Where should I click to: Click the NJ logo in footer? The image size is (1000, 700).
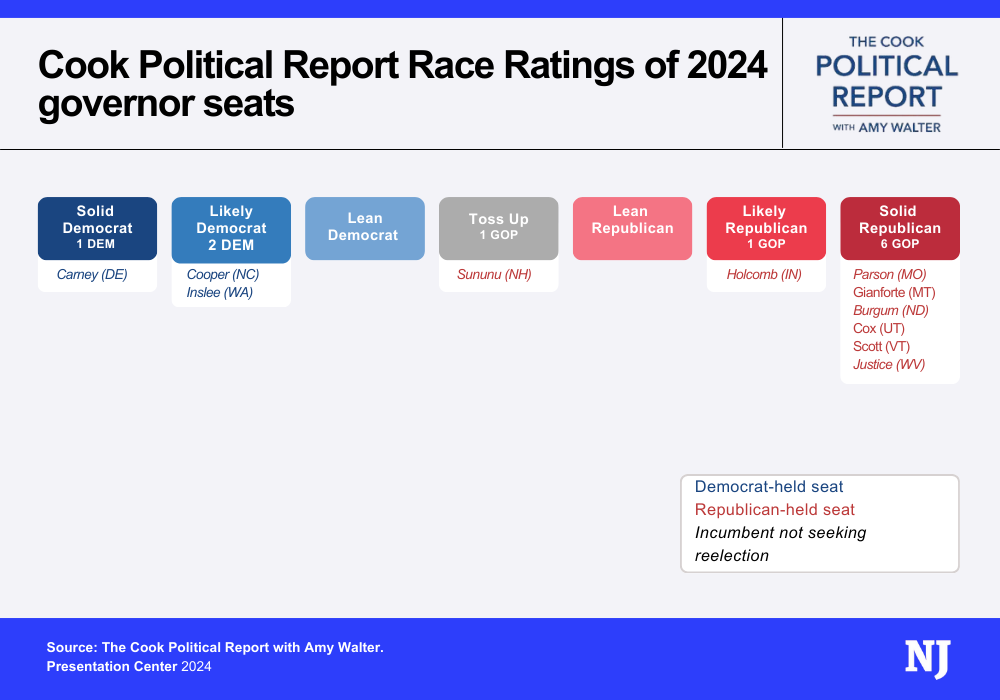(927, 659)
